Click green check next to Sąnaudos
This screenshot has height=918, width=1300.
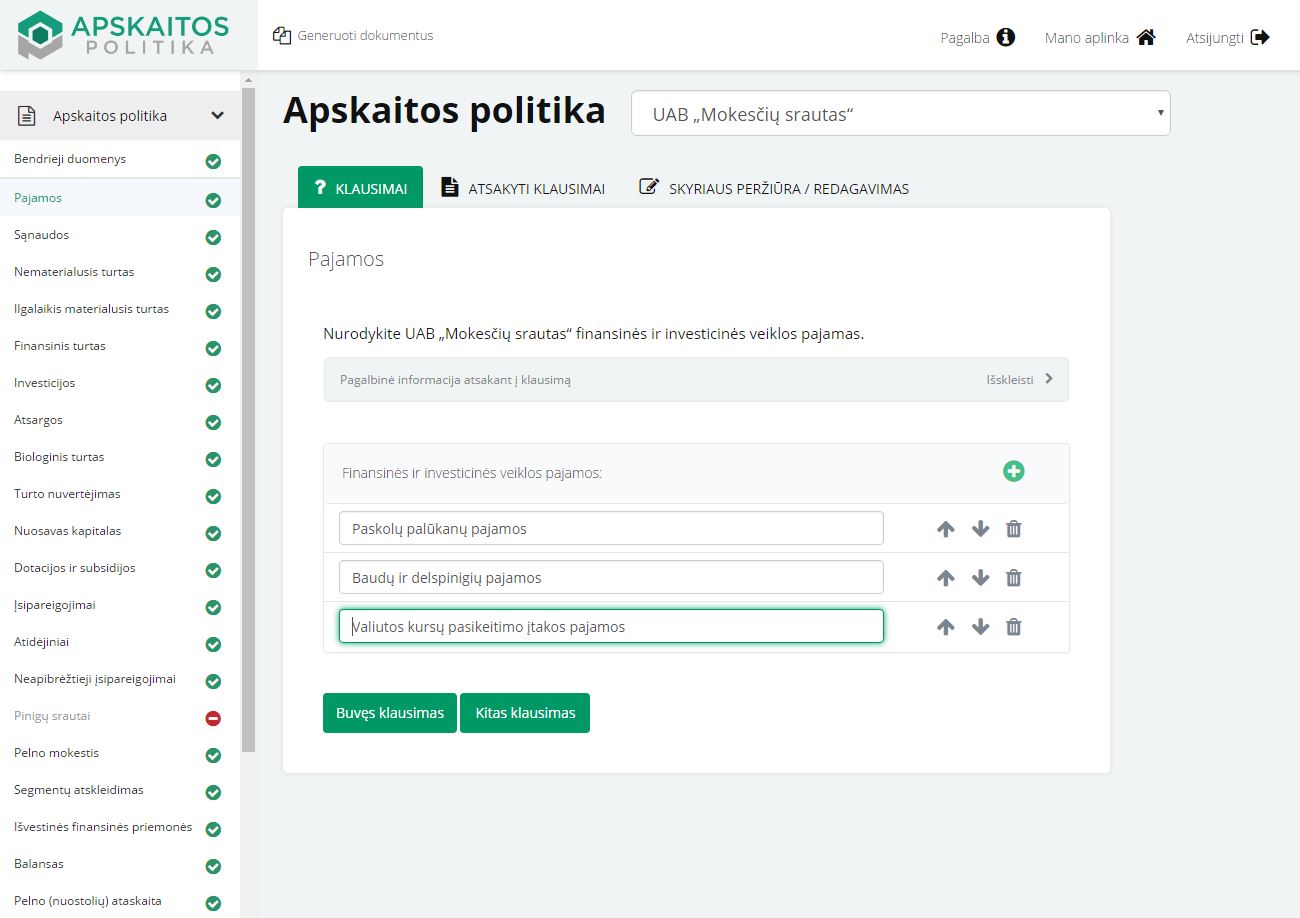[x=213, y=237]
